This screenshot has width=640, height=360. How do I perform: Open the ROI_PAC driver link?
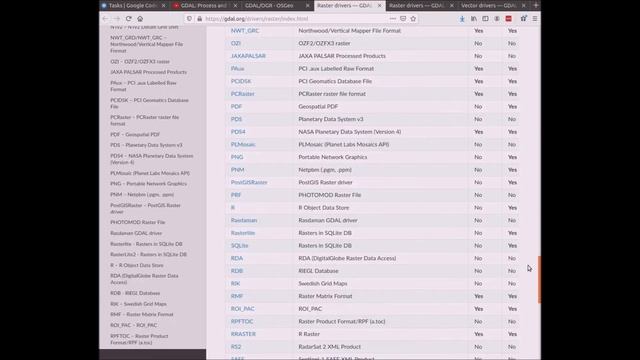click(x=242, y=309)
